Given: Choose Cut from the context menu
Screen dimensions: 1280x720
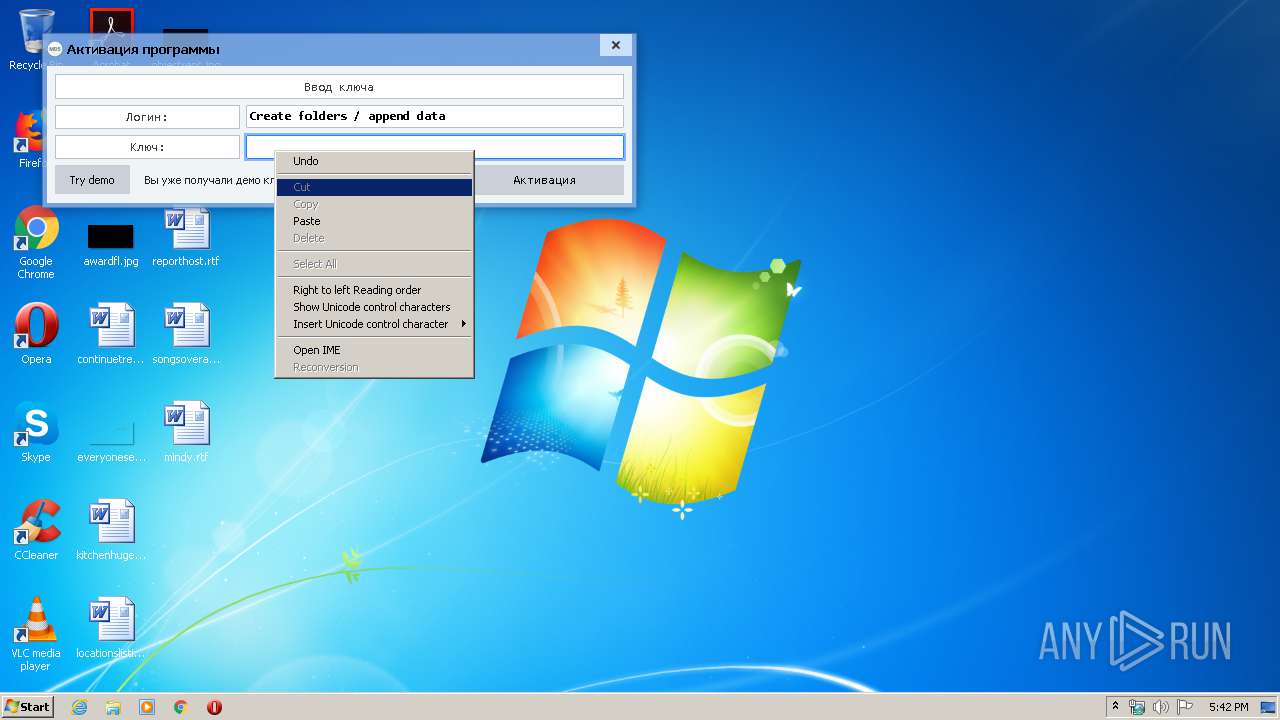Looking at the screenshot, I should (x=374, y=187).
